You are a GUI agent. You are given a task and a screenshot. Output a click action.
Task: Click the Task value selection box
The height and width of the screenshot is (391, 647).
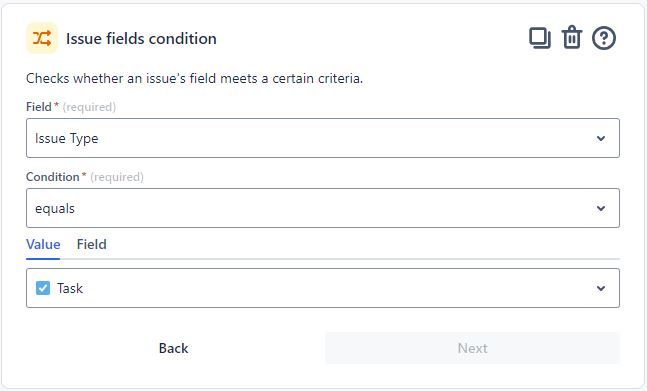click(x=323, y=288)
